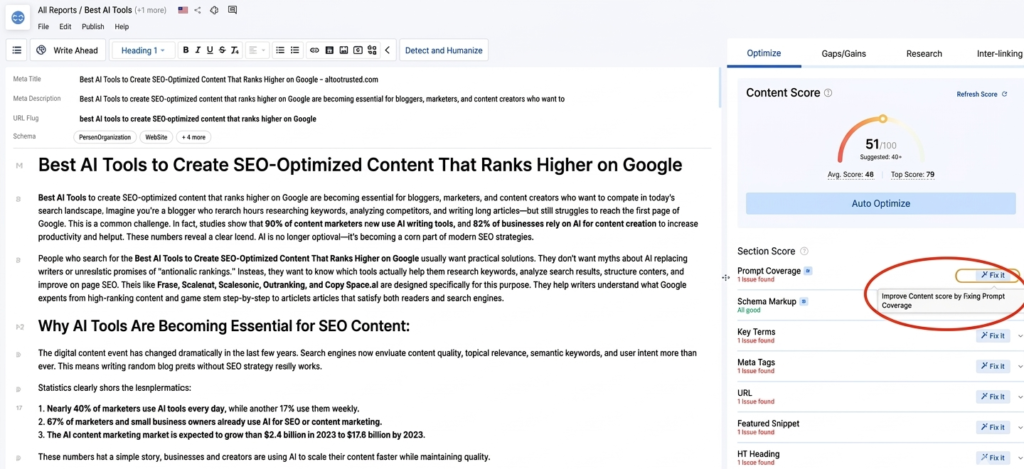1024x469 pixels.
Task: Click the embed media icon in the toolbar
Action: (358, 50)
